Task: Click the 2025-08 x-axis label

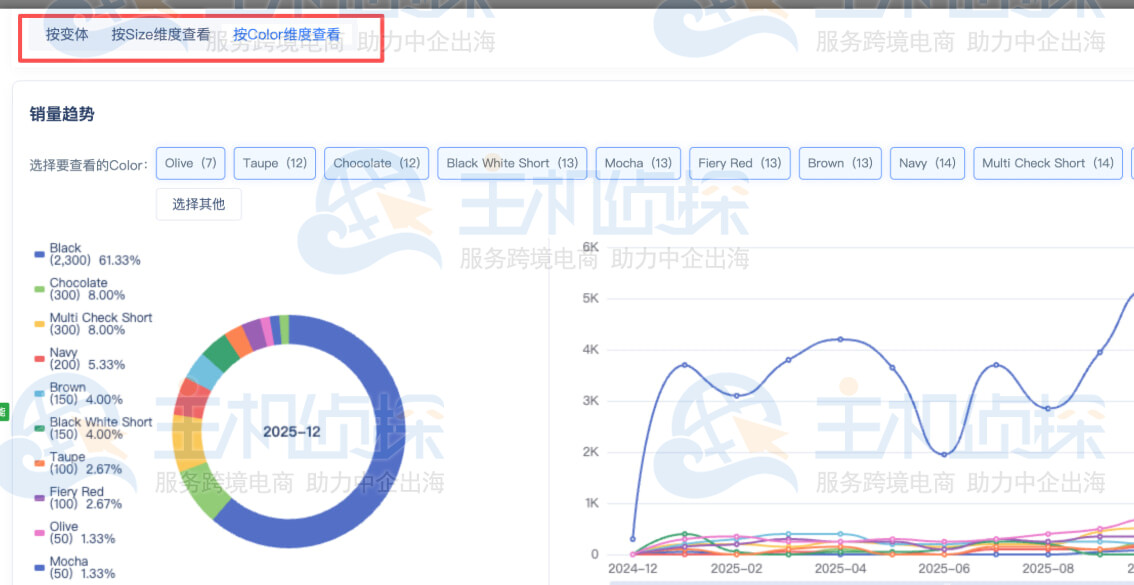Action: 1047,568
